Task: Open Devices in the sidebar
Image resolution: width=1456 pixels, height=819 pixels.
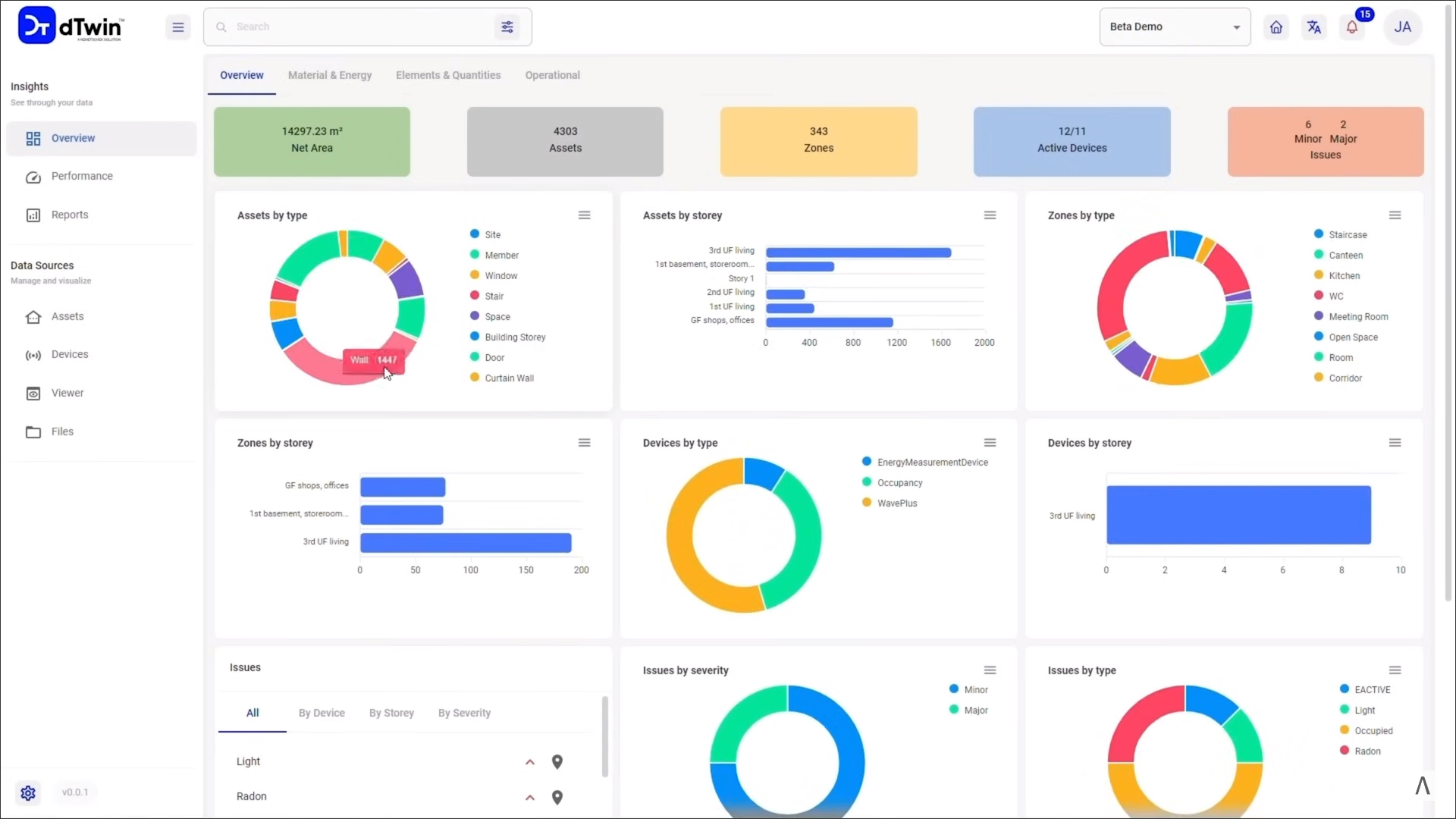Action: tap(102, 355)
